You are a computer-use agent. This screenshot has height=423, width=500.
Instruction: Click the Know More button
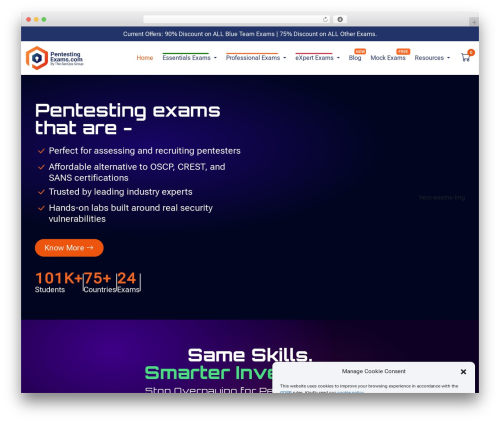coord(69,248)
